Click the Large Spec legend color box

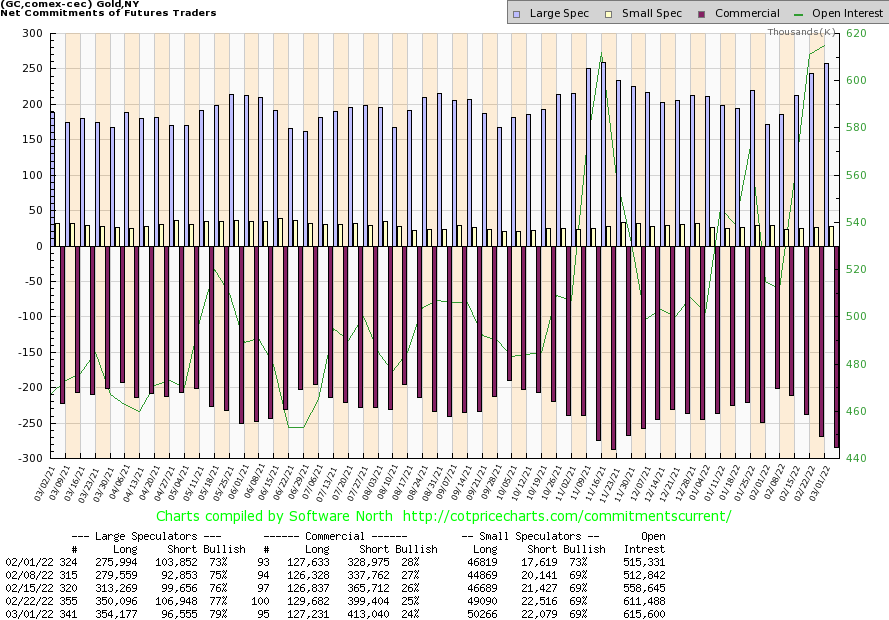click(x=515, y=14)
